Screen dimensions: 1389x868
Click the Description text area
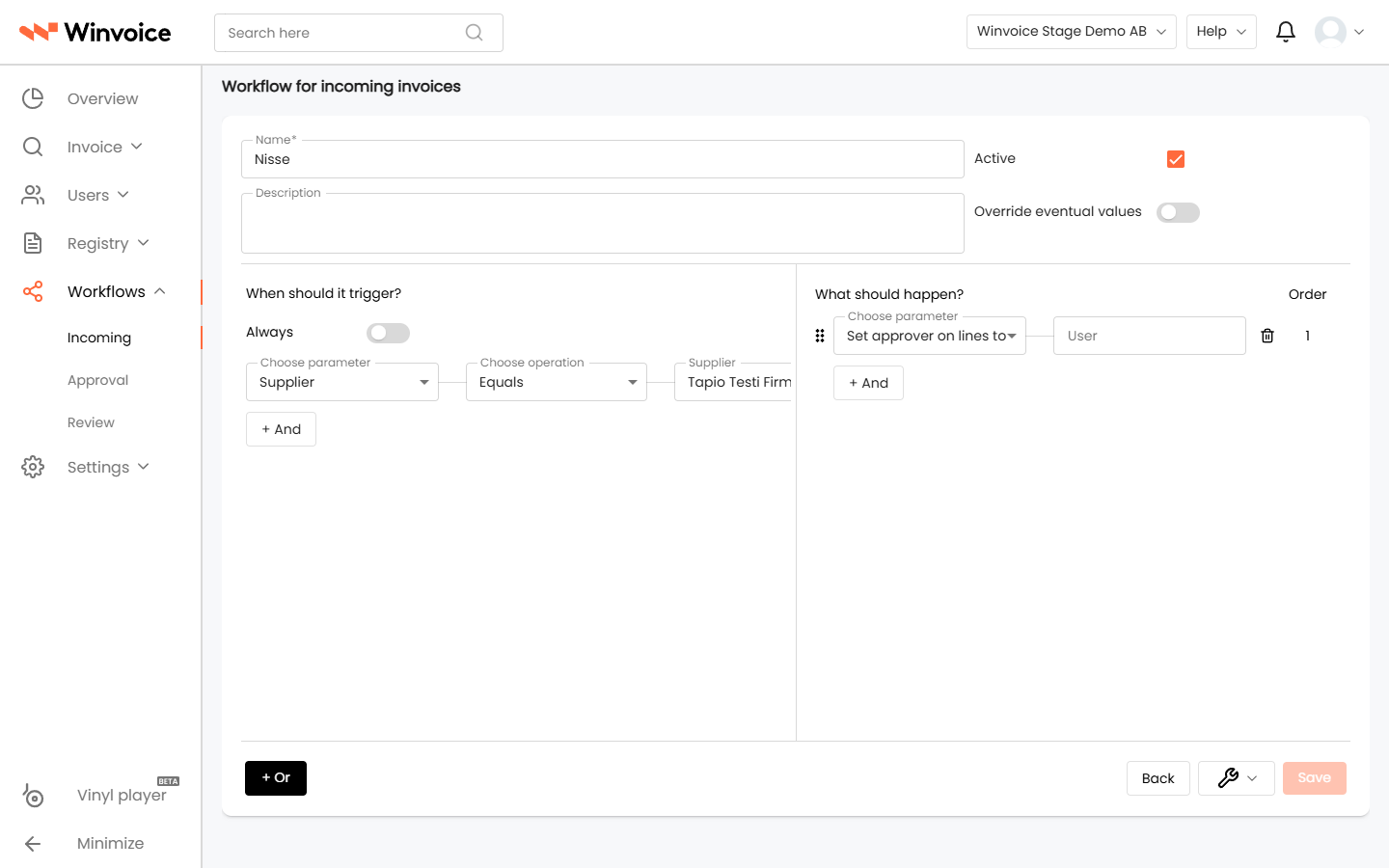click(x=602, y=223)
